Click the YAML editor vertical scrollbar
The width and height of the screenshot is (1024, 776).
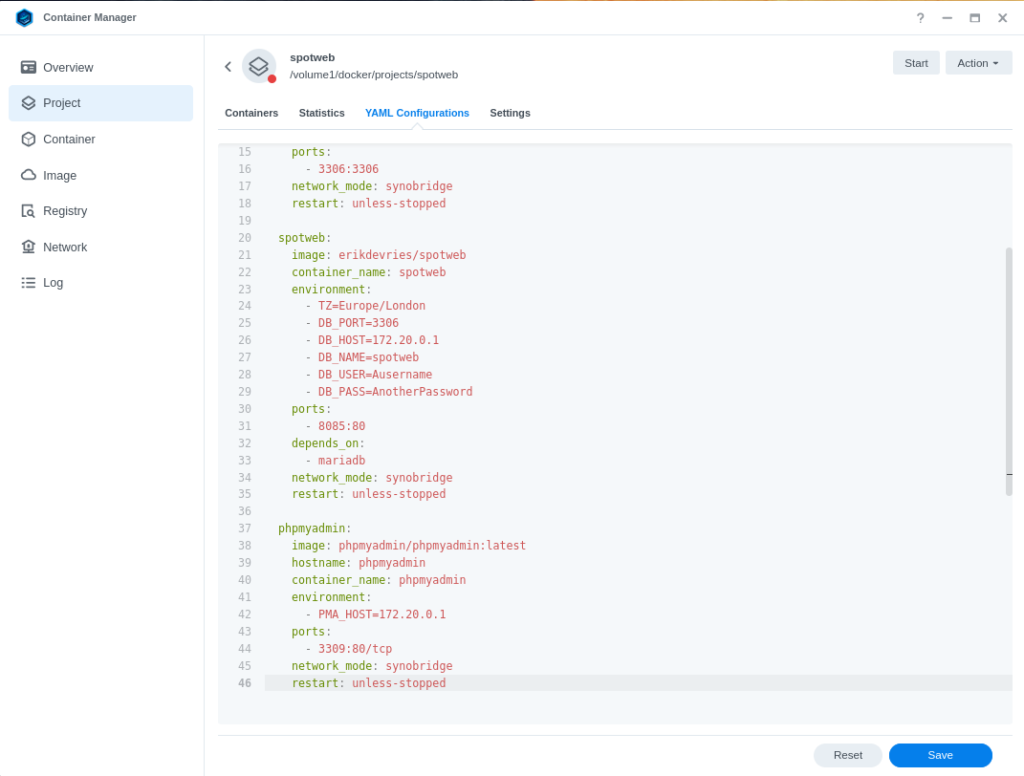[x=1009, y=371]
